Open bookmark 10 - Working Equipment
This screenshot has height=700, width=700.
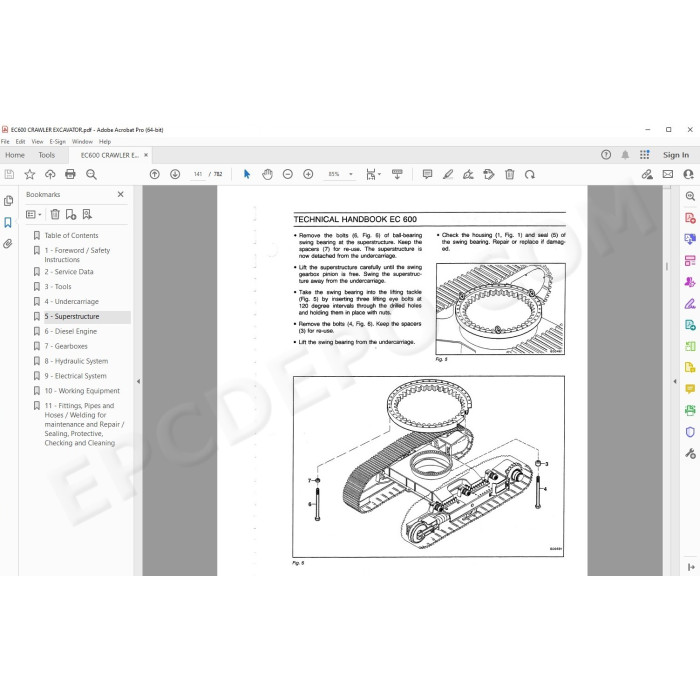82,391
